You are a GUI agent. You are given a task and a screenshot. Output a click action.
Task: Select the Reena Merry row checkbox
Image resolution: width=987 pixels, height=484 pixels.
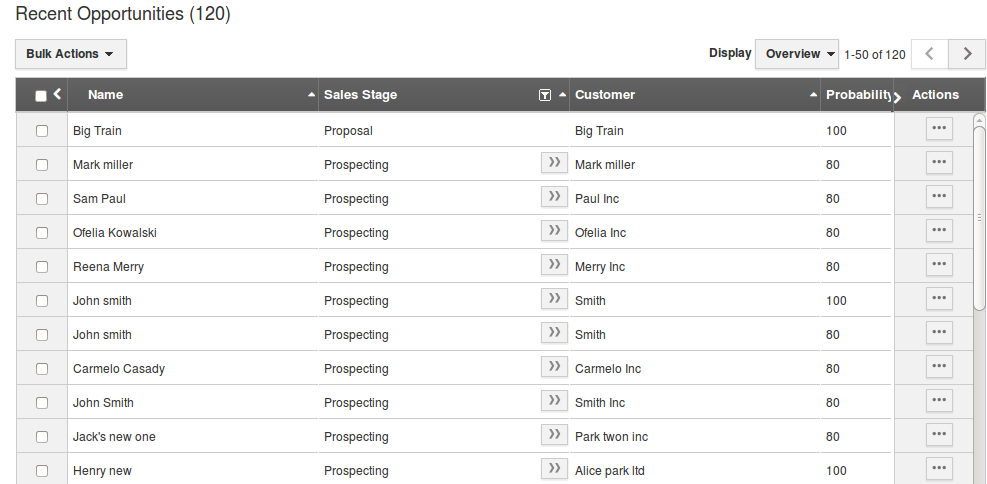pyautogui.click(x=42, y=267)
